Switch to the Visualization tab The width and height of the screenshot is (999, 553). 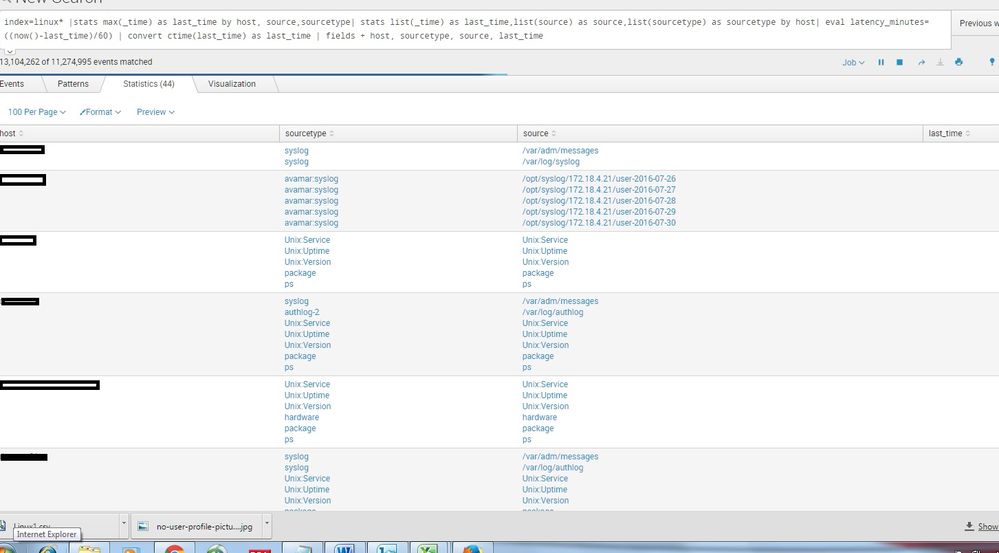click(232, 84)
